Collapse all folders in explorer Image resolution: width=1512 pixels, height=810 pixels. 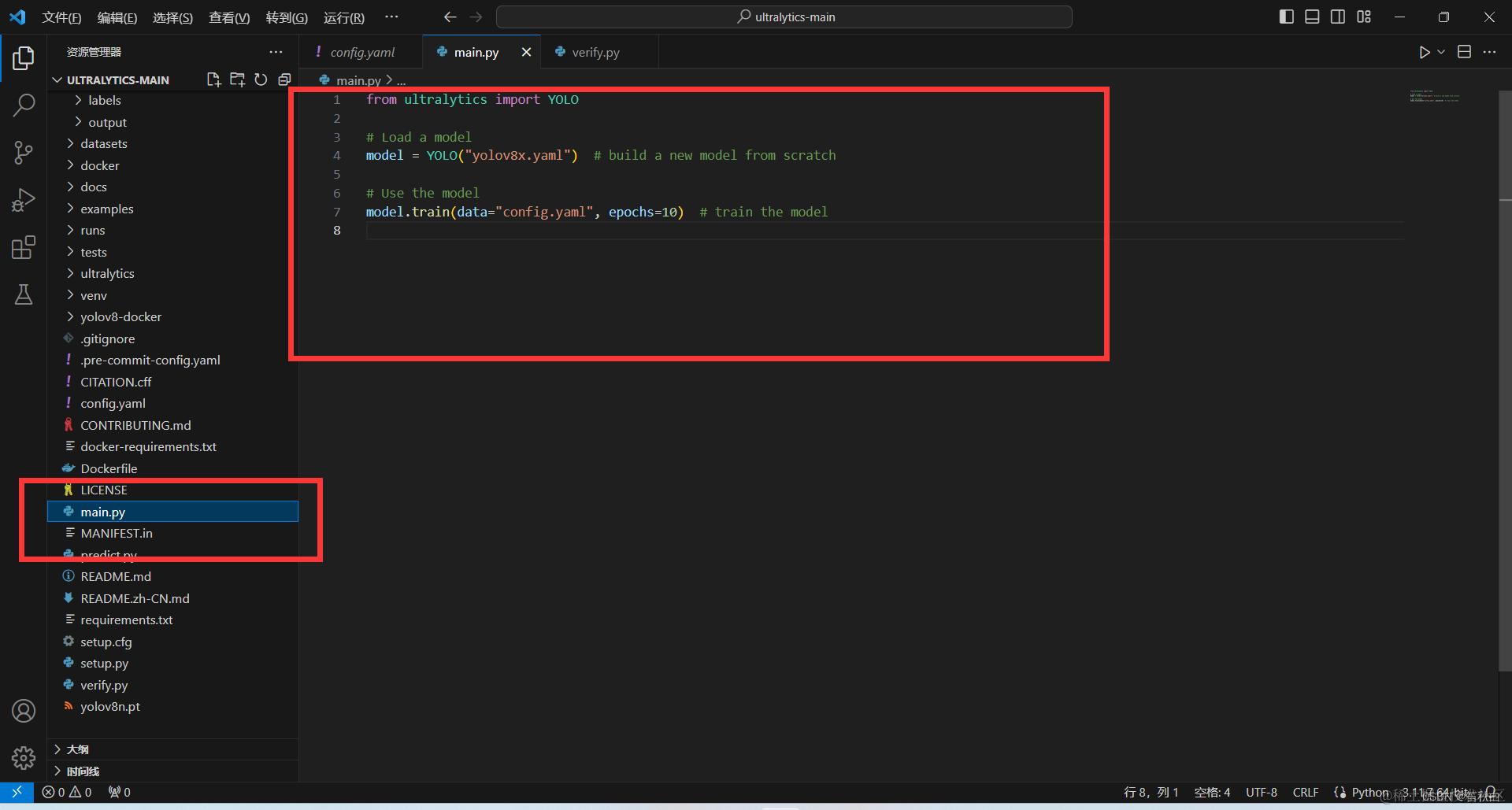[x=284, y=80]
